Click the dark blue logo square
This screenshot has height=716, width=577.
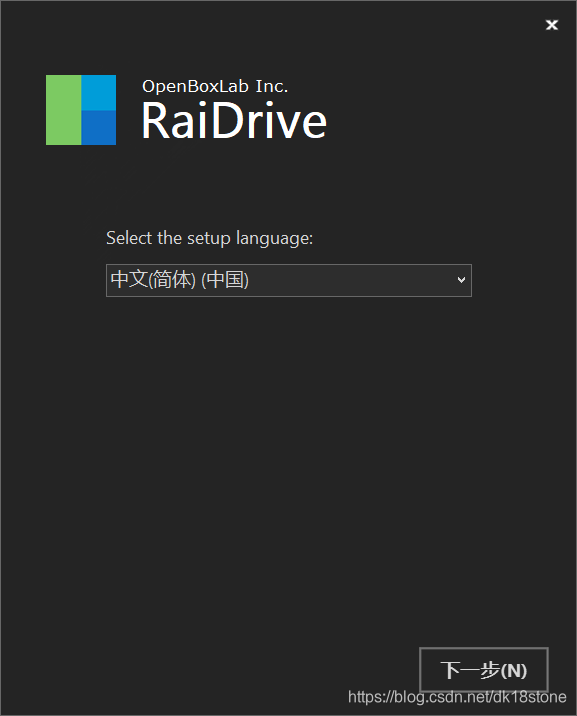click(x=99, y=128)
